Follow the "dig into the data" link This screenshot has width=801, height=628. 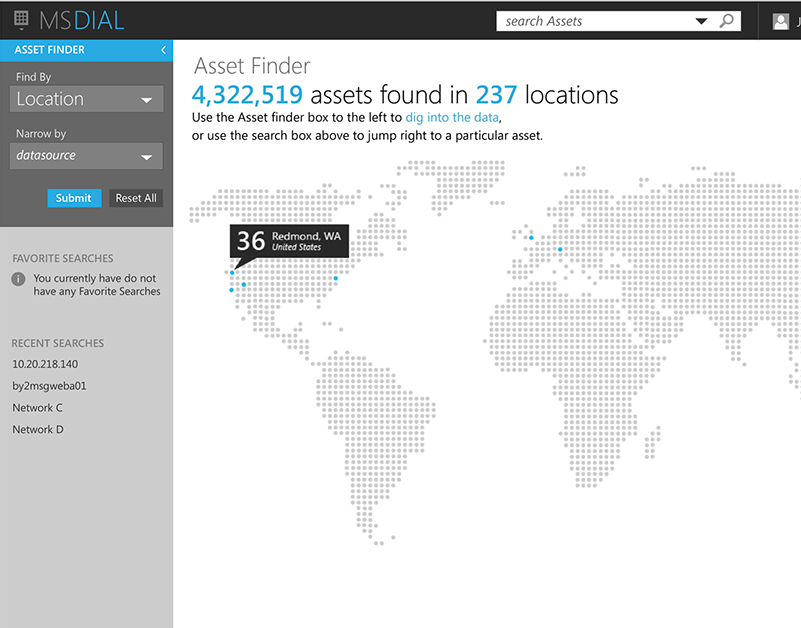[x=451, y=118]
